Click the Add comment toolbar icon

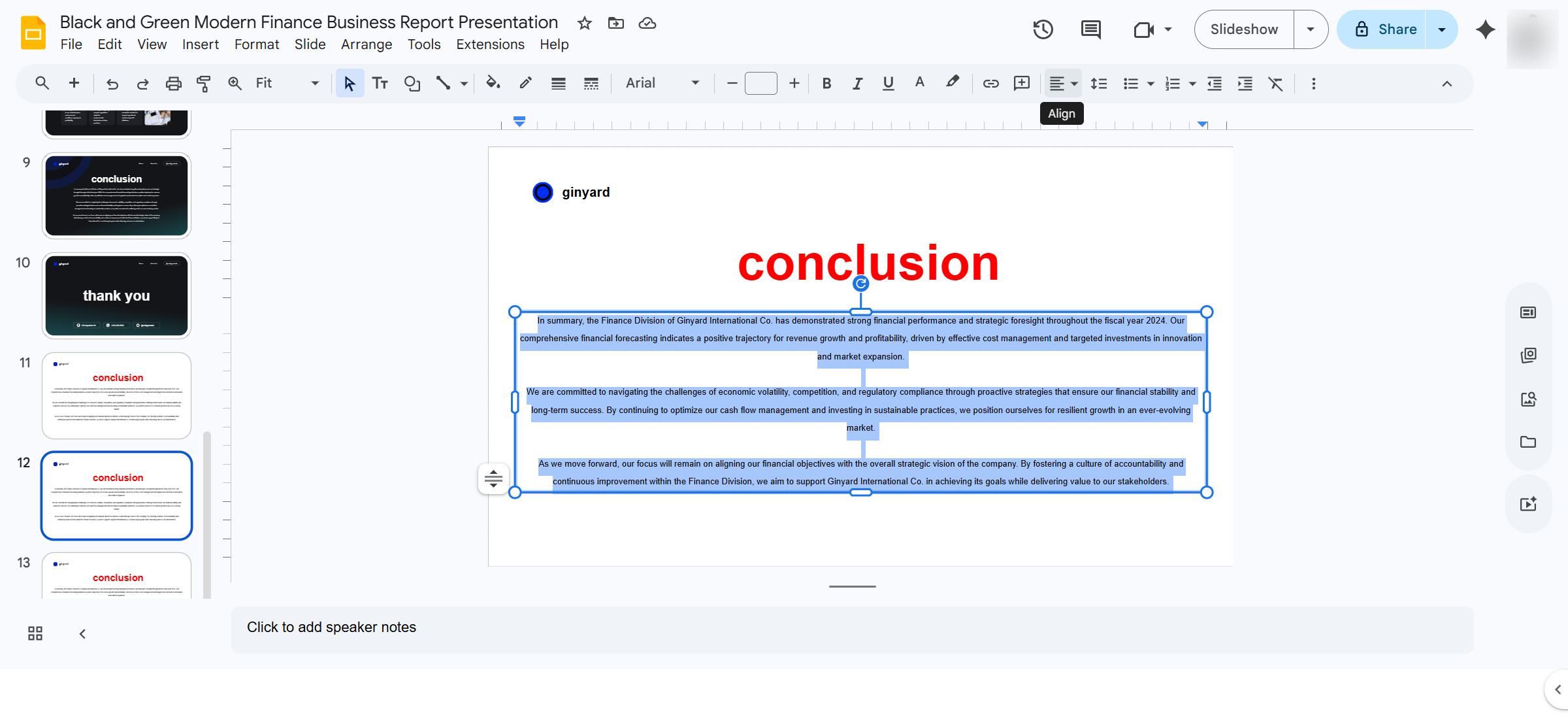tap(1022, 84)
